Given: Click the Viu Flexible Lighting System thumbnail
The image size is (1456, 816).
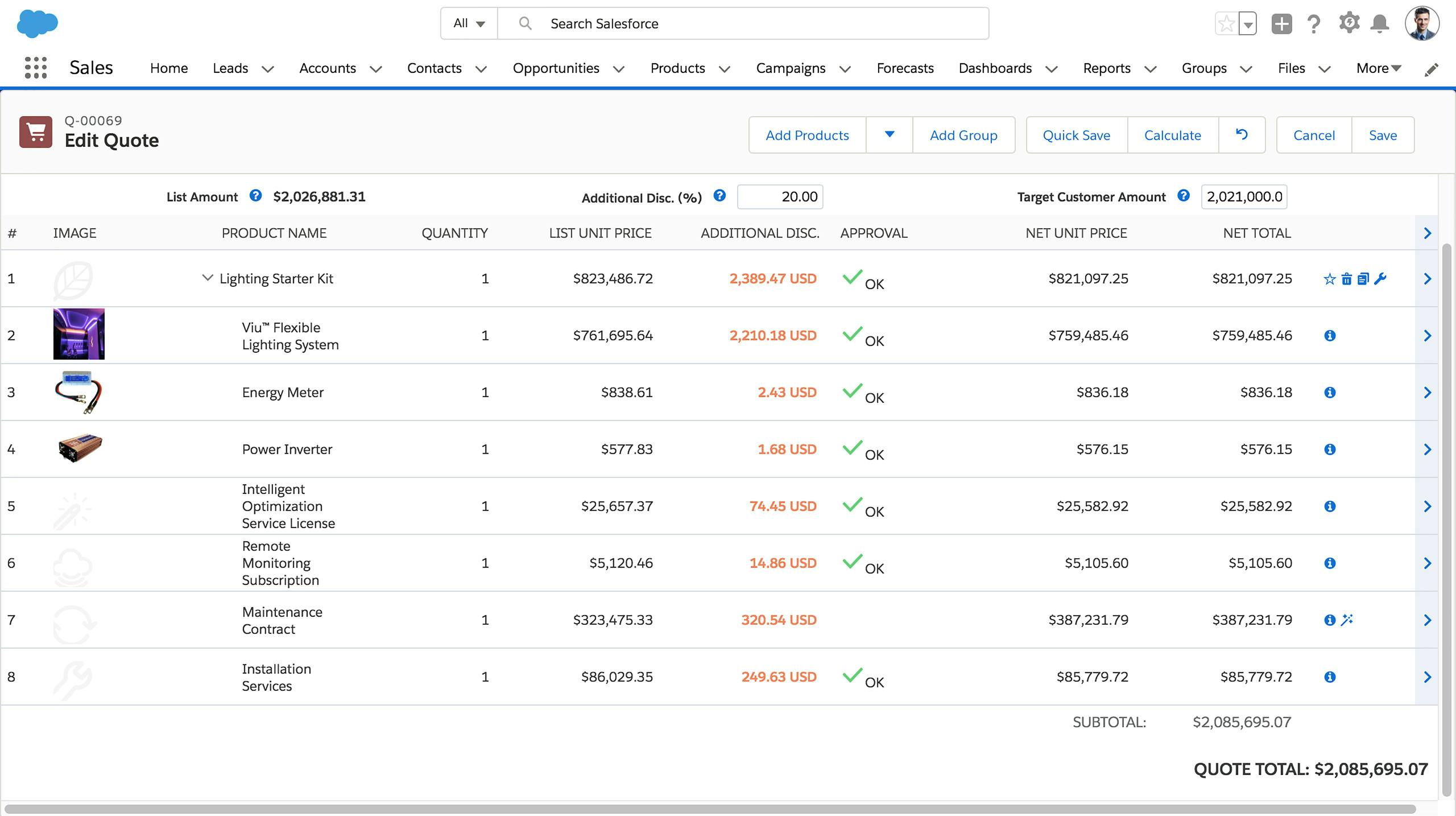Looking at the screenshot, I should point(78,334).
